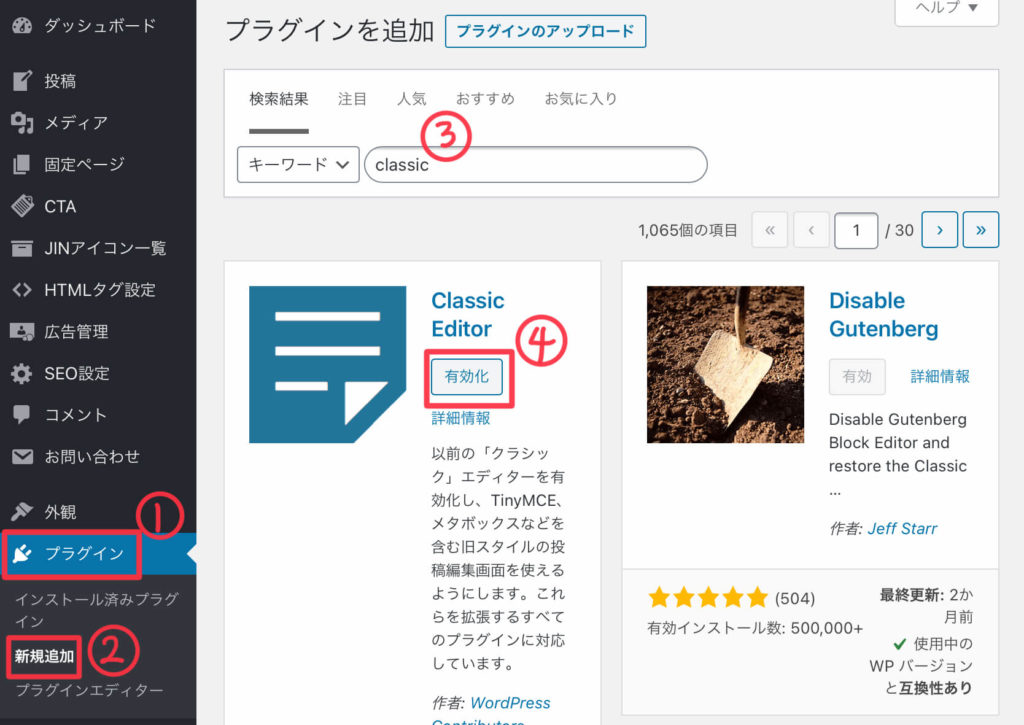Go to the first page of results
The image size is (1024, 725).
coord(770,230)
